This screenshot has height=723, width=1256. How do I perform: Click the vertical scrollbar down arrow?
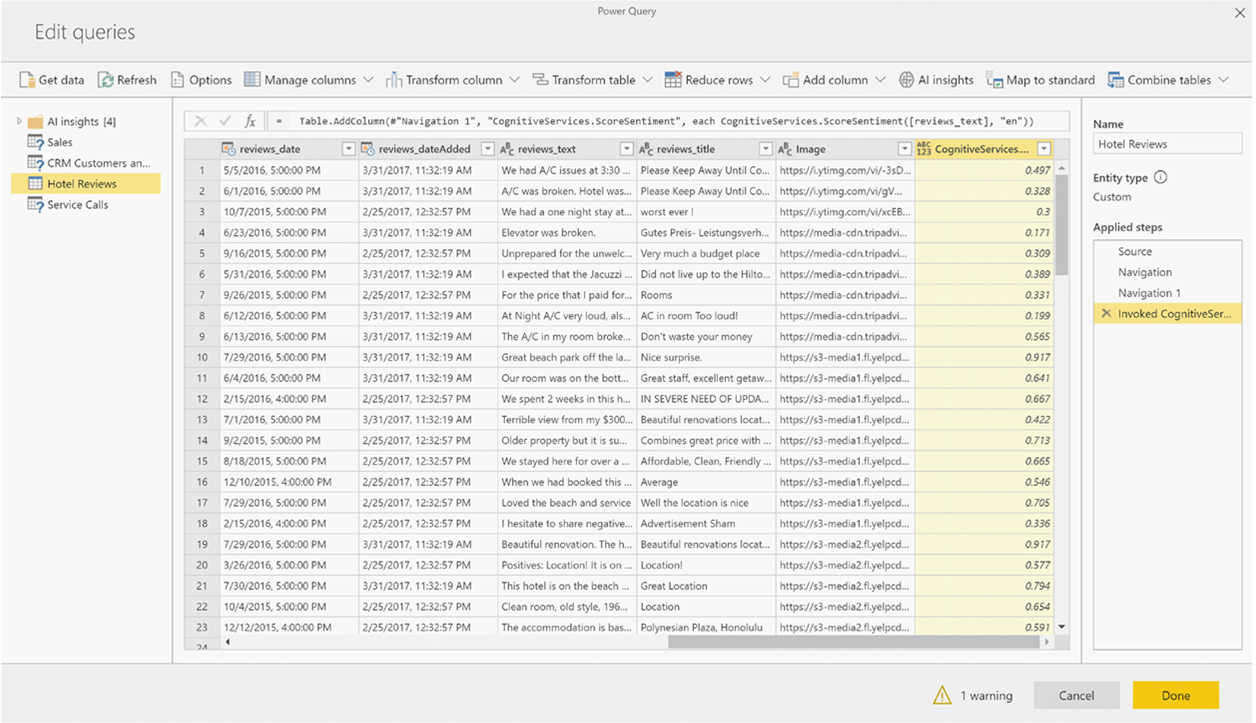click(x=1062, y=627)
